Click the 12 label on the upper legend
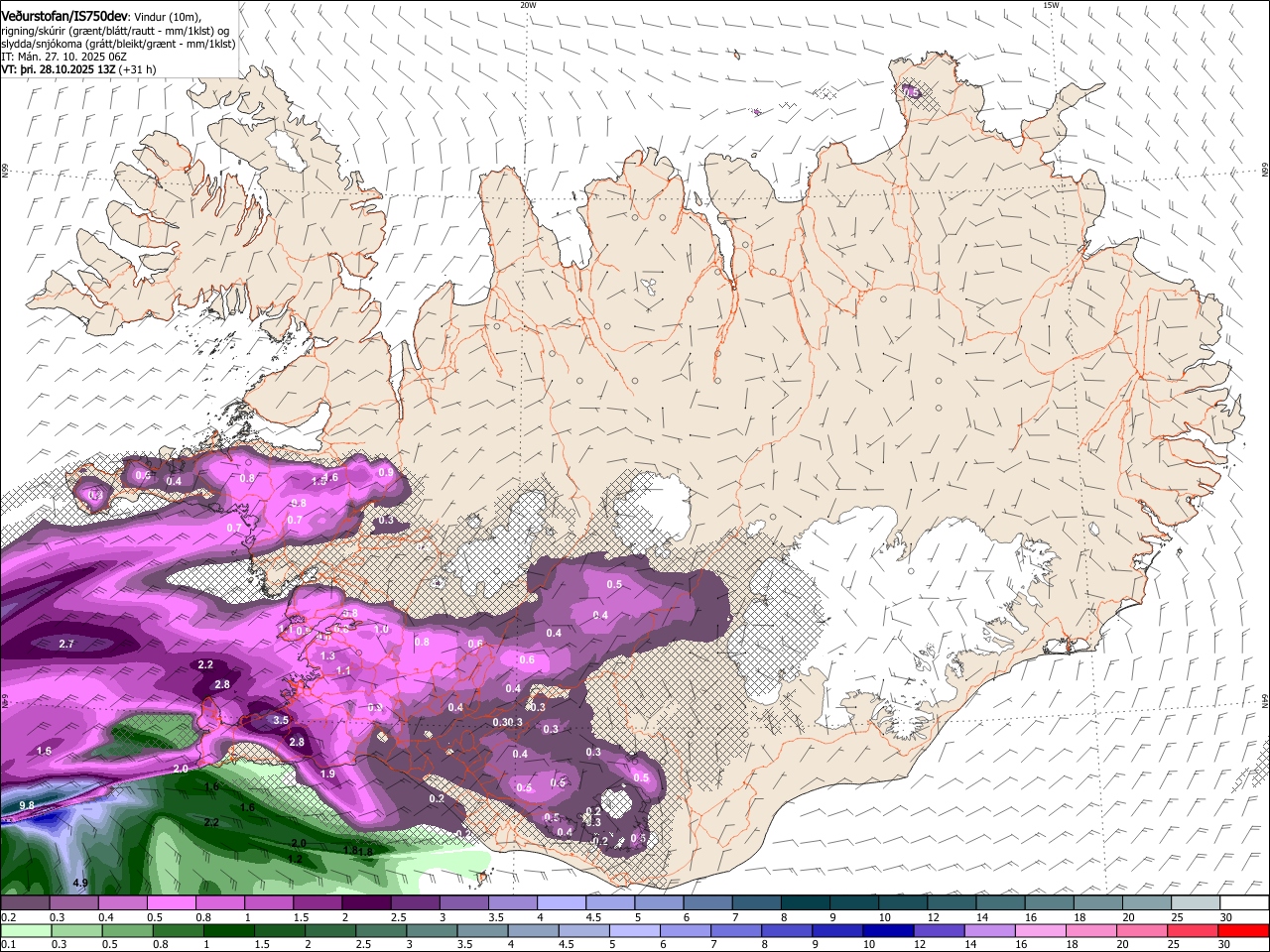This screenshot has height=952, width=1270. [x=933, y=917]
